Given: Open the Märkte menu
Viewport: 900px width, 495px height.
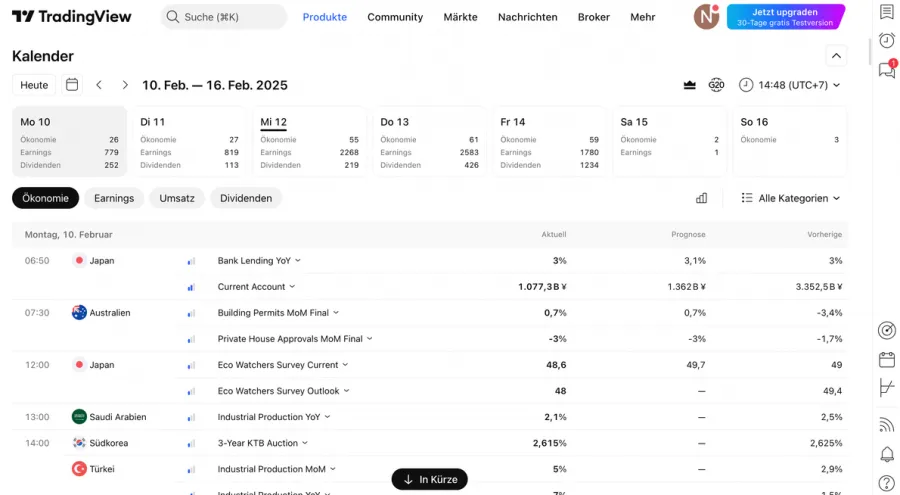Looking at the screenshot, I should click(460, 17).
